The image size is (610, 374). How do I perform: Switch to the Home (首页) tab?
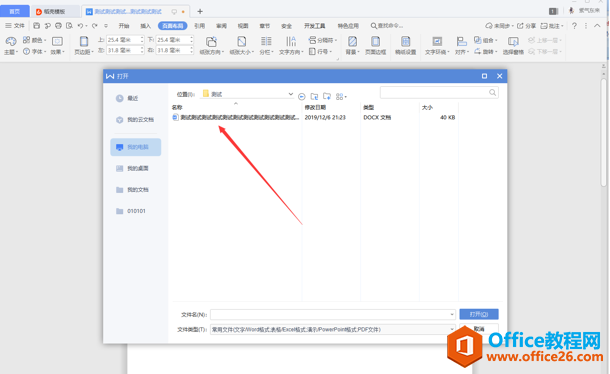pos(14,11)
